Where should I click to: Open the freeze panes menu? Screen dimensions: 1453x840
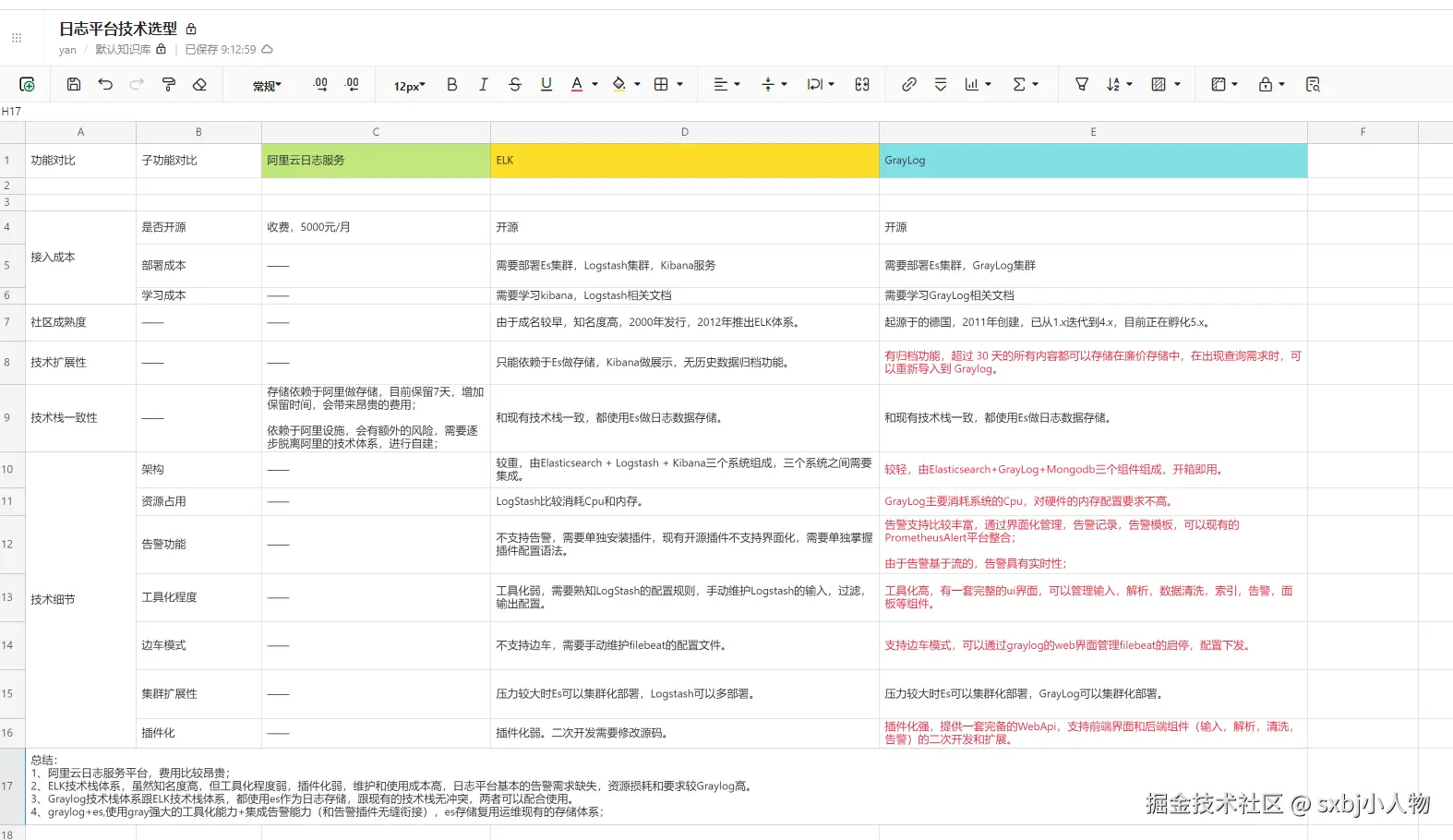[x=1224, y=85]
